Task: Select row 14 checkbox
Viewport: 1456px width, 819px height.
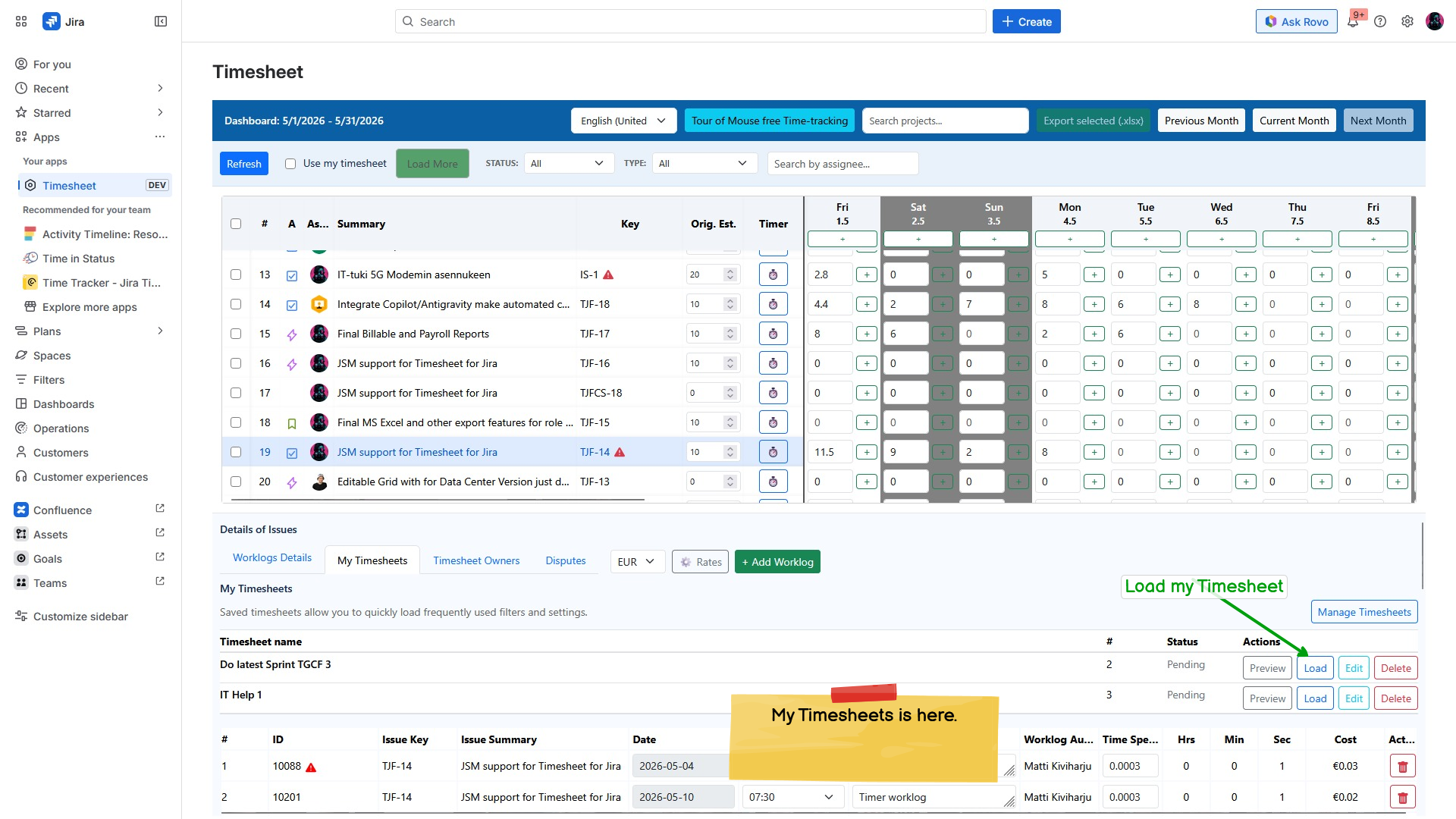Action: click(236, 304)
